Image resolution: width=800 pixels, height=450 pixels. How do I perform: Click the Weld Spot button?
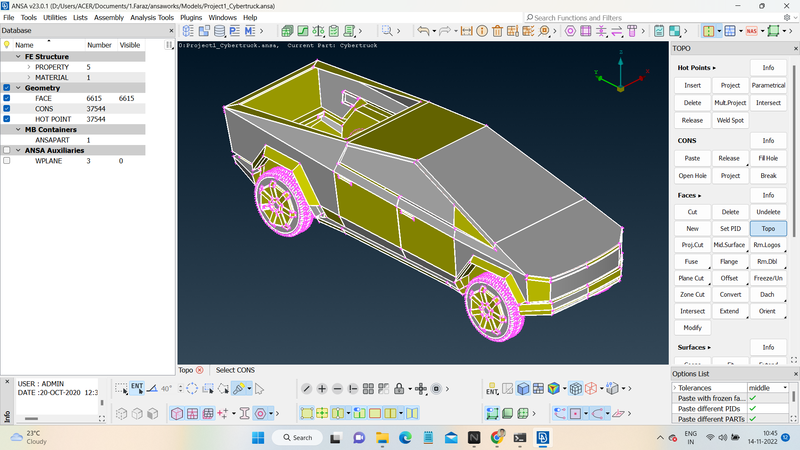[x=730, y=120]
